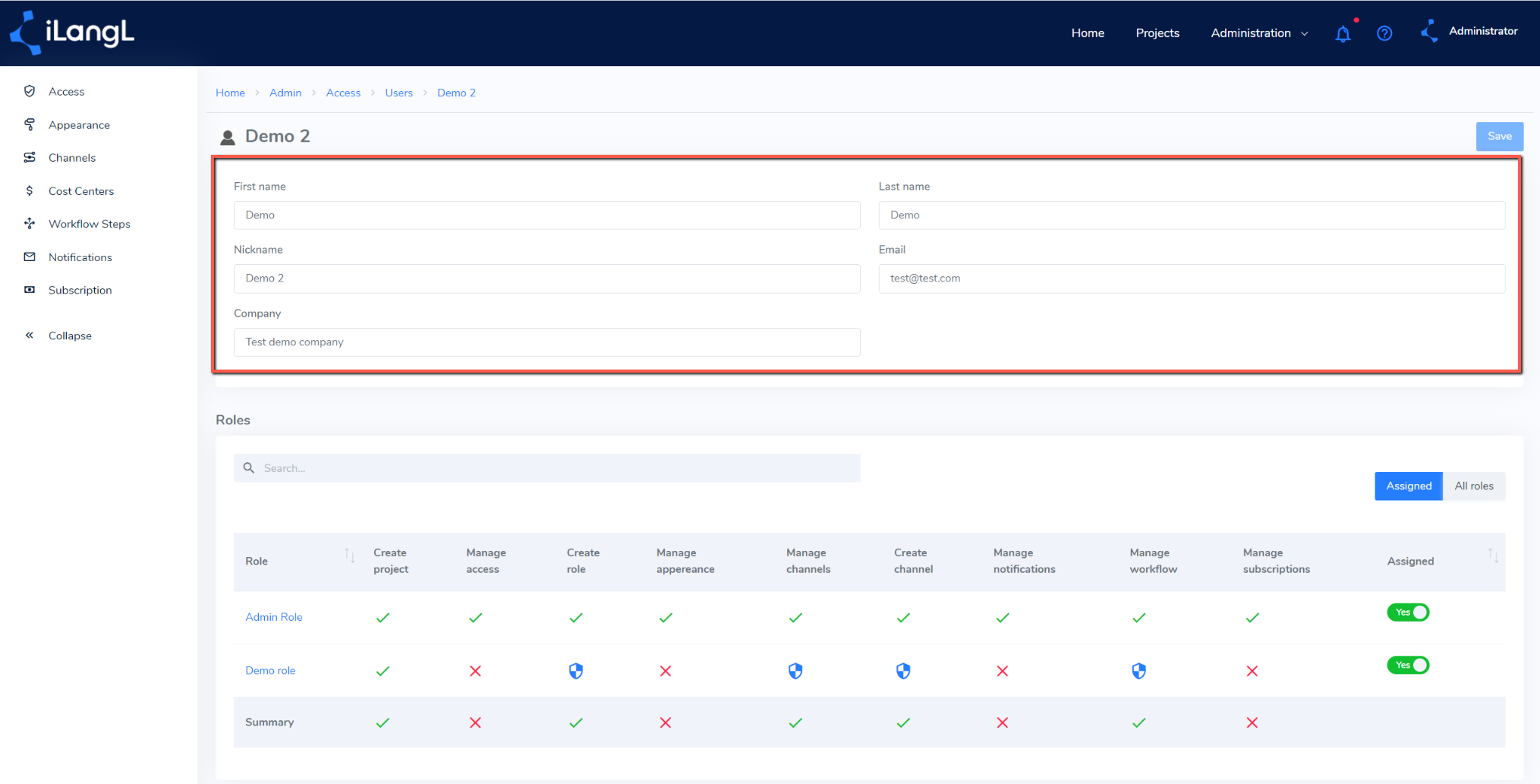Screen dimensions: 1540x784
Task: Click the Save button
Action: point(1499,137)
